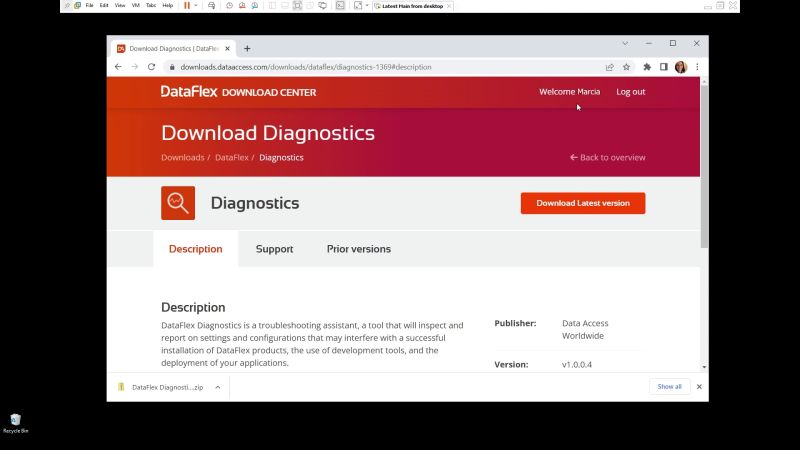Image resolution: width=800 pixels, height=450 pixels.
Task: Open the Edit menu in VMware toolbar
Action: pyautogui.click(x=104, y=6)
